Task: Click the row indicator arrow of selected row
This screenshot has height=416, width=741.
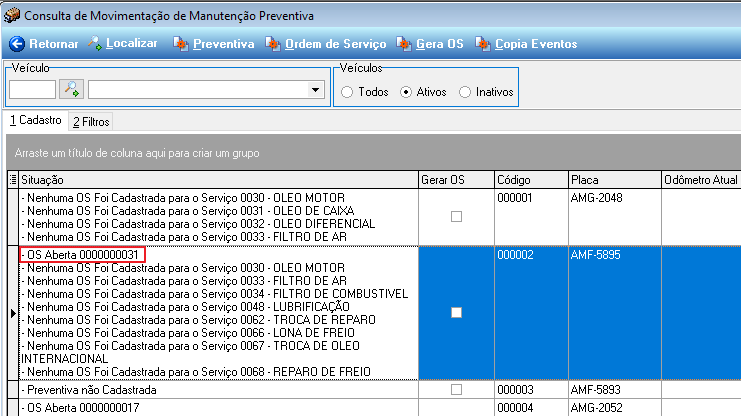Action: tap(13, 313)
